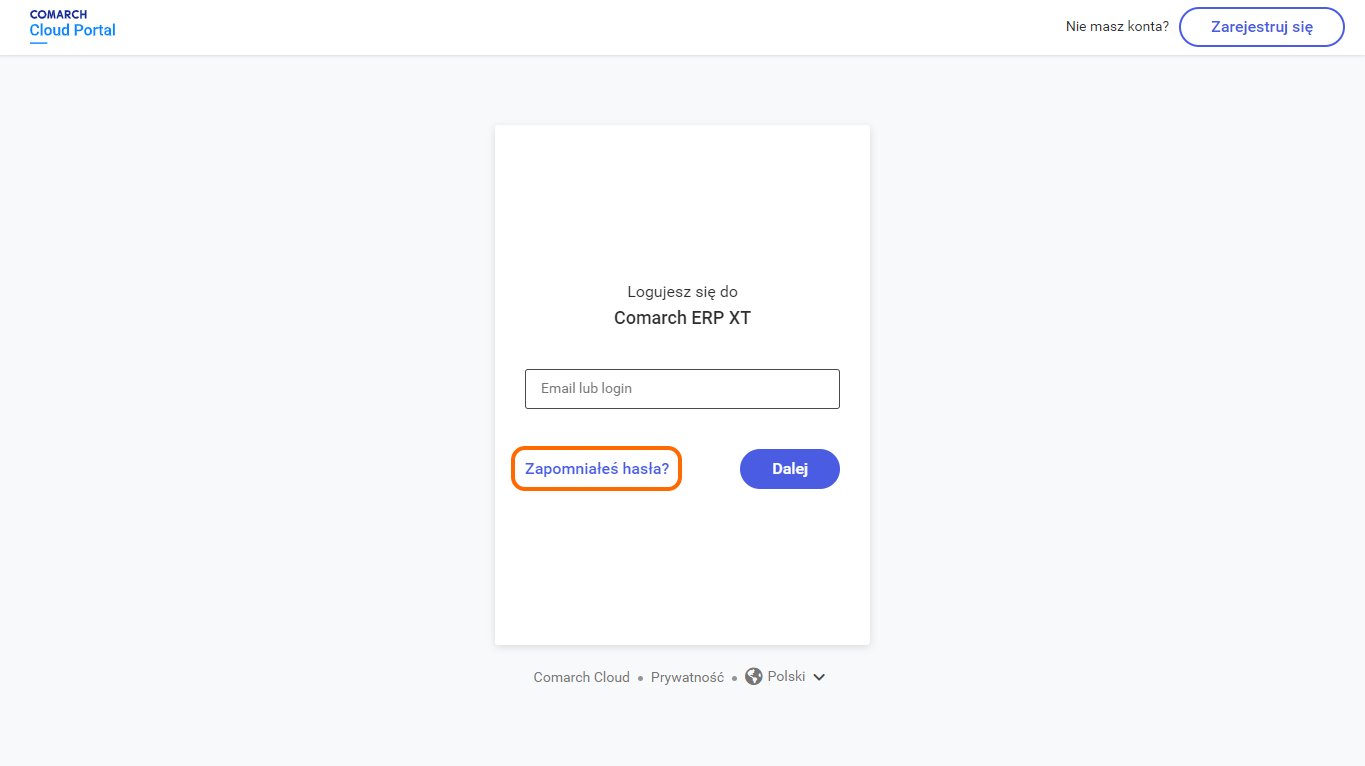Expand the language chevron arrow
The height and width of the screenshot is (766, 1365).
819,678
